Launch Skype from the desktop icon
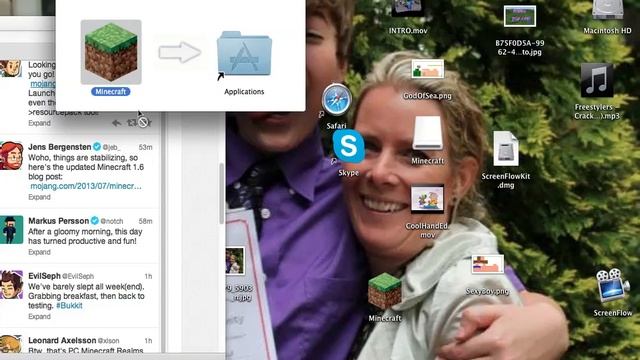Image resolution: width=640 pixels, height=360 pixels. [x=349, y=147]
